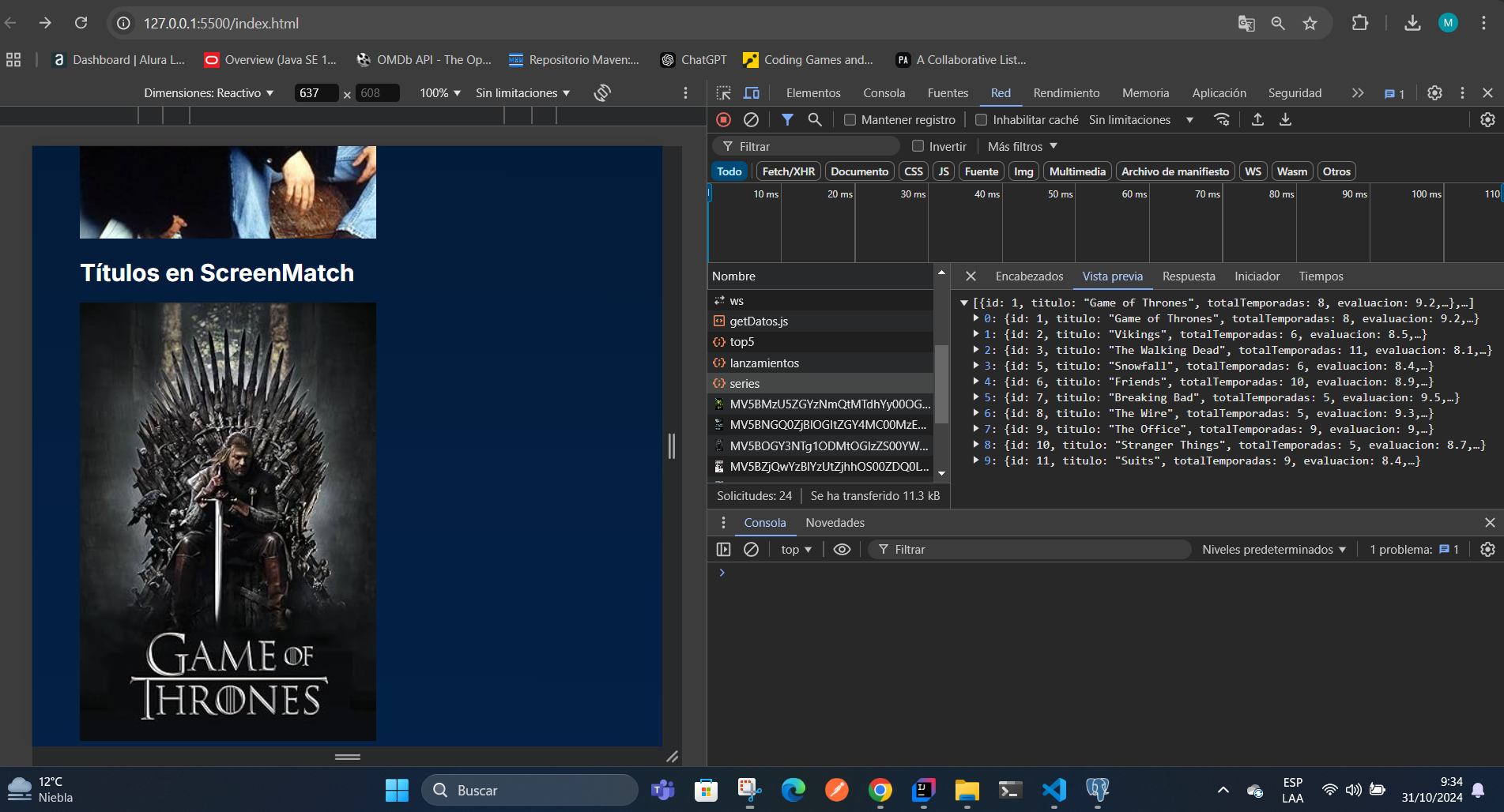Select the getDatos.js request

point(821,321)
